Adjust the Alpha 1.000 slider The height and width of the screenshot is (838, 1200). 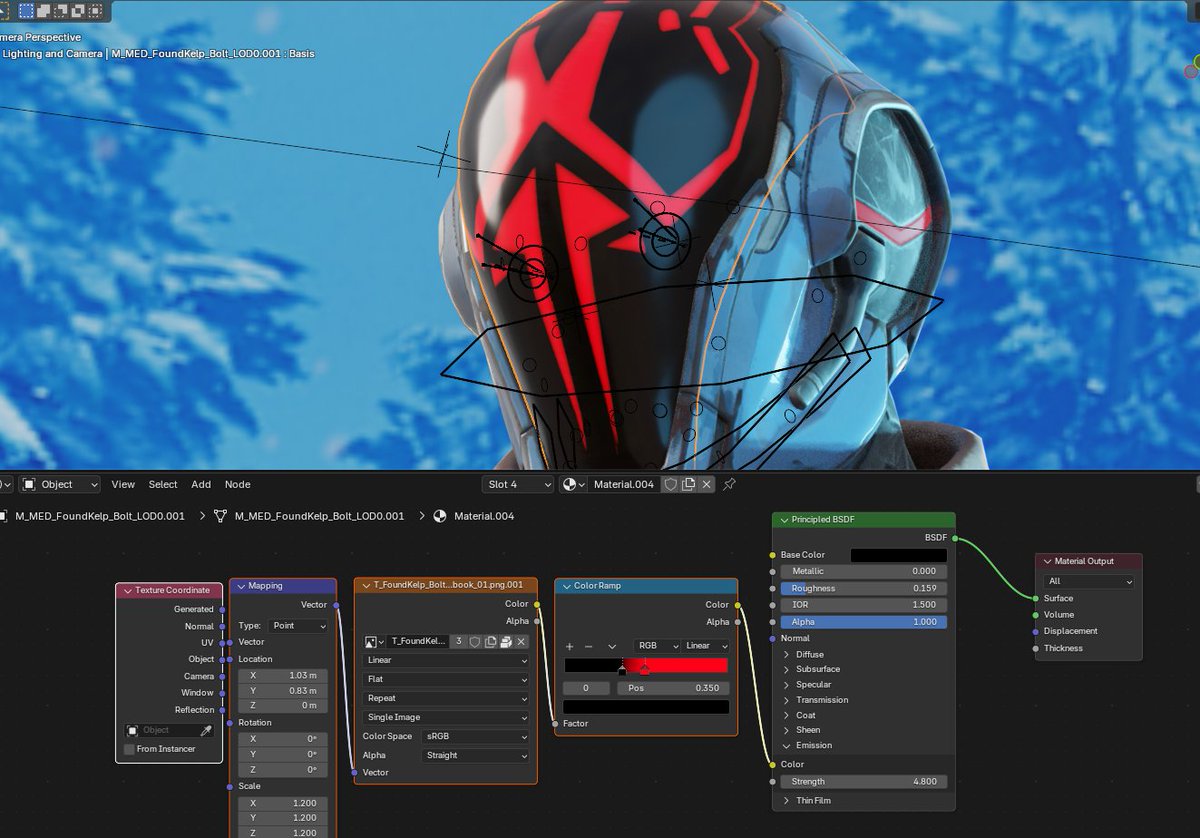[864, 621]
